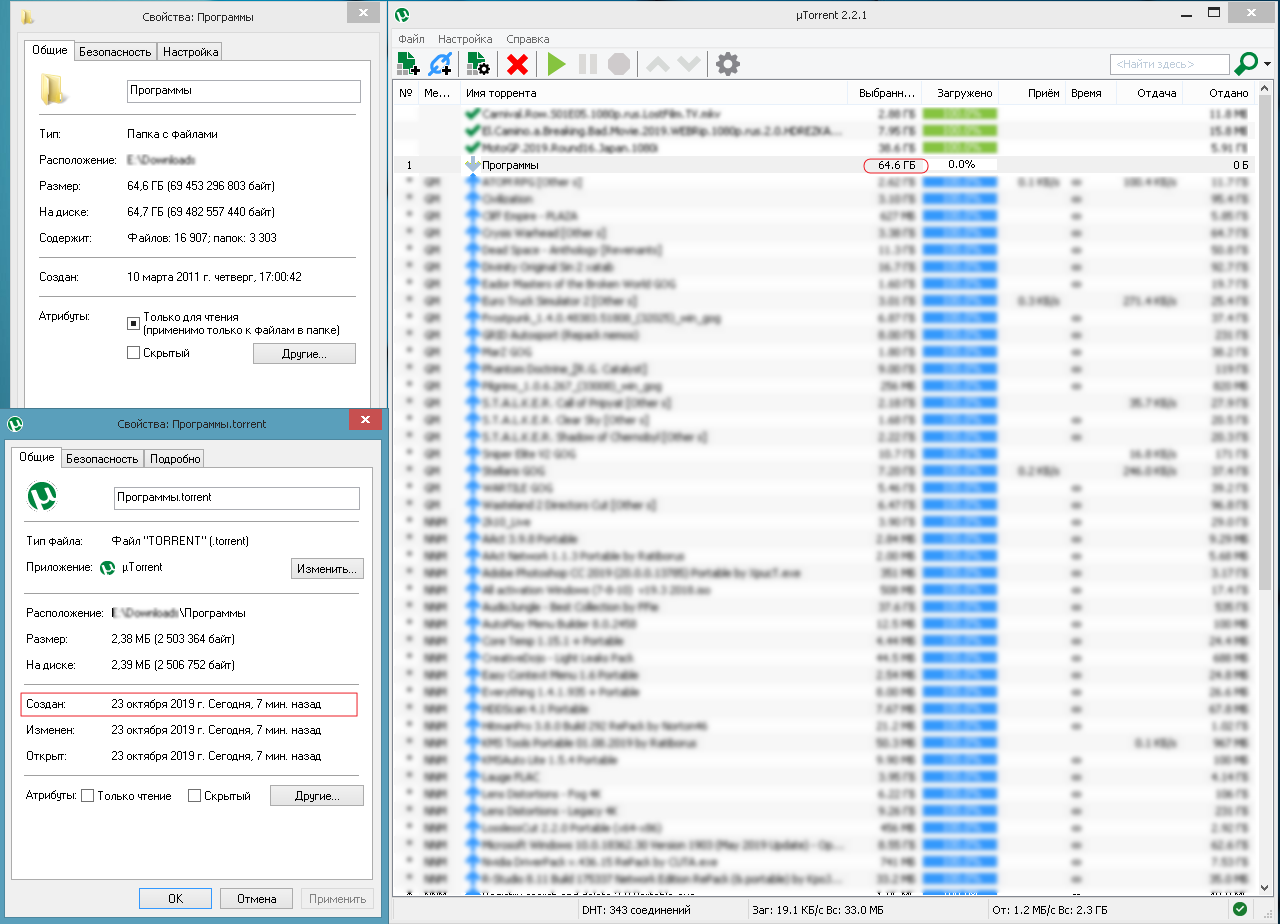Toggle Скрытый checkbox in torrent properties
Image resolution: width=1280 pixels, height=924 pixels.
click(194, 796)
